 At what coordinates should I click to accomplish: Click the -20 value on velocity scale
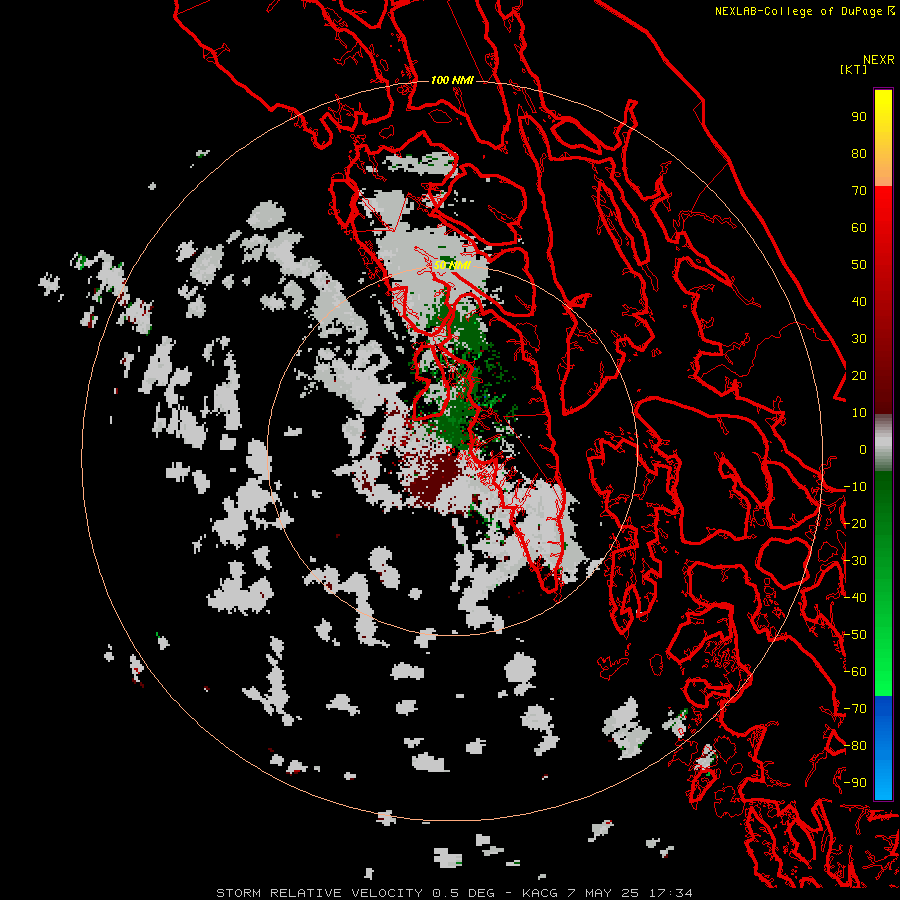[x=855, y=523]
